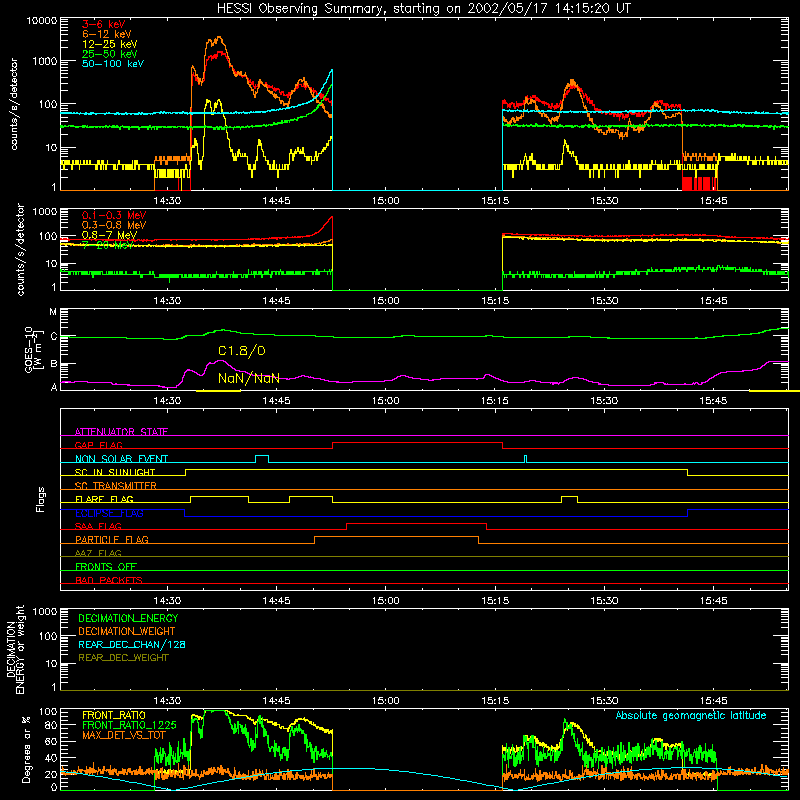
Task: Select the DECIMATION_ENERGY legend label
Action: pyautogui.click(x=128, y=618)
